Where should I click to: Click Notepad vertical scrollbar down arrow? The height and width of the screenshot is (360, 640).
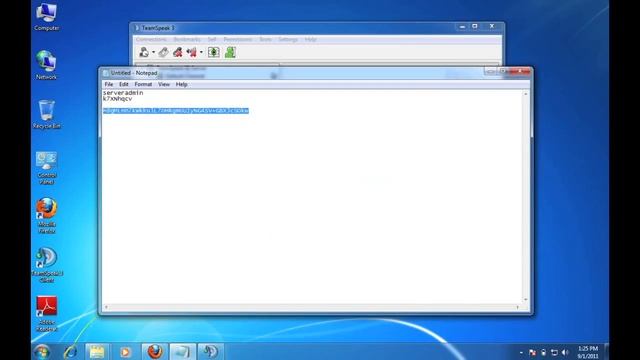point(526,300)
